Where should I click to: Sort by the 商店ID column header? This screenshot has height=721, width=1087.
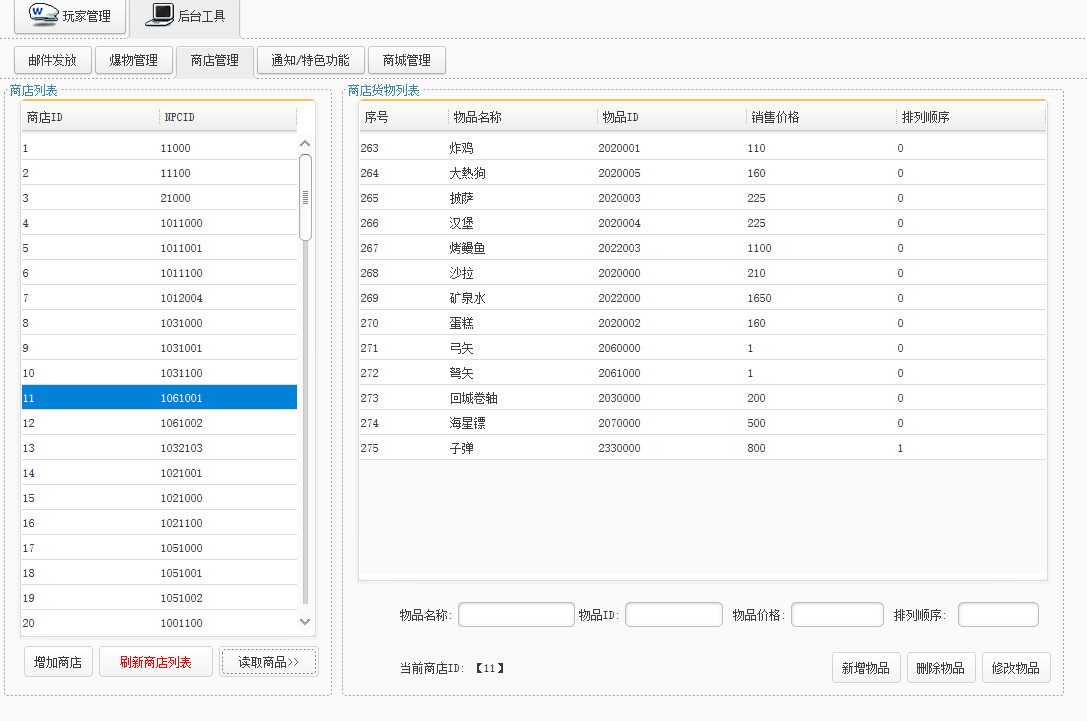tap(90, 117)
